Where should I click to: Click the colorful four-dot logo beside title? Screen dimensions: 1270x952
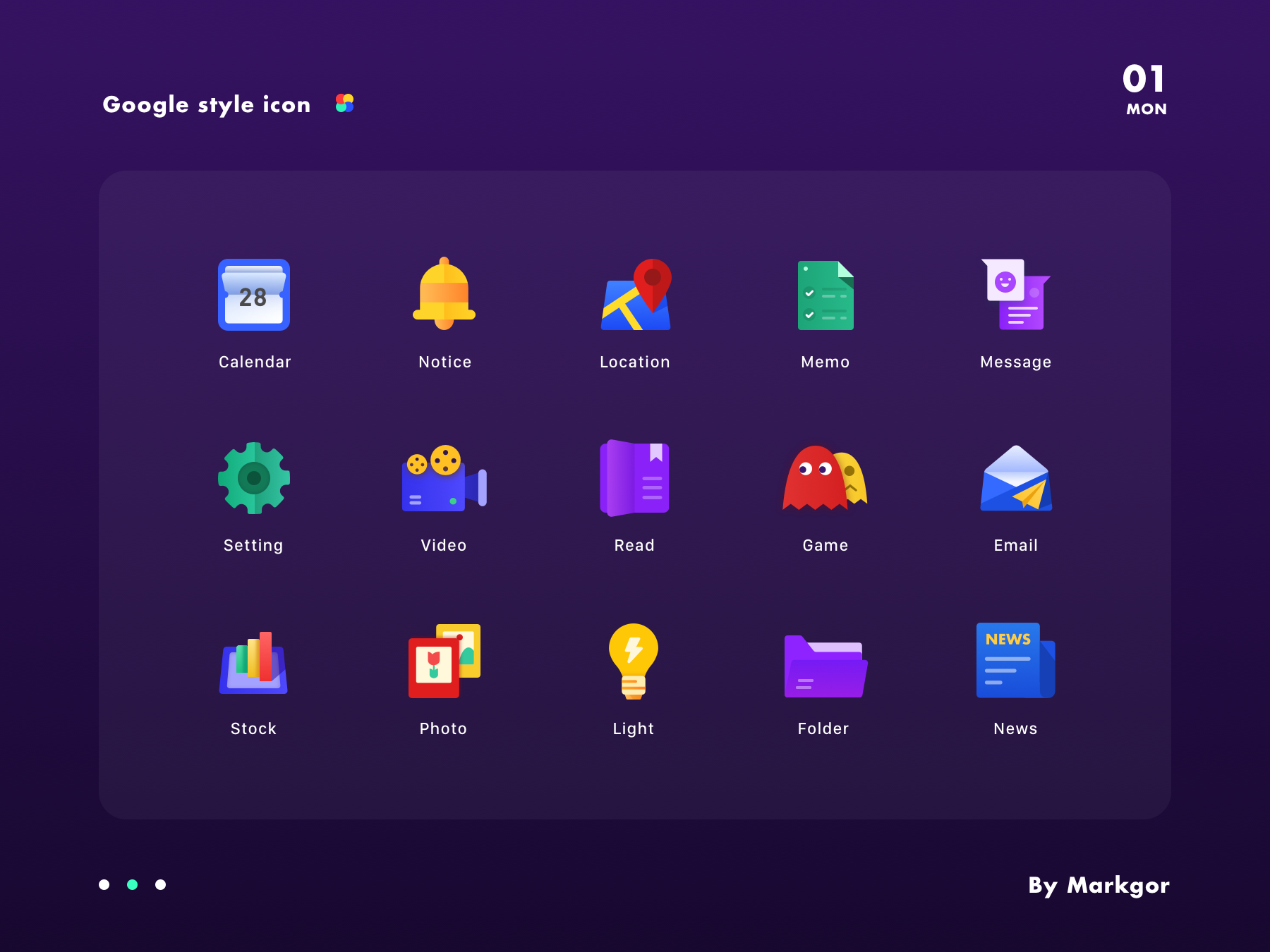pos(344,104)
